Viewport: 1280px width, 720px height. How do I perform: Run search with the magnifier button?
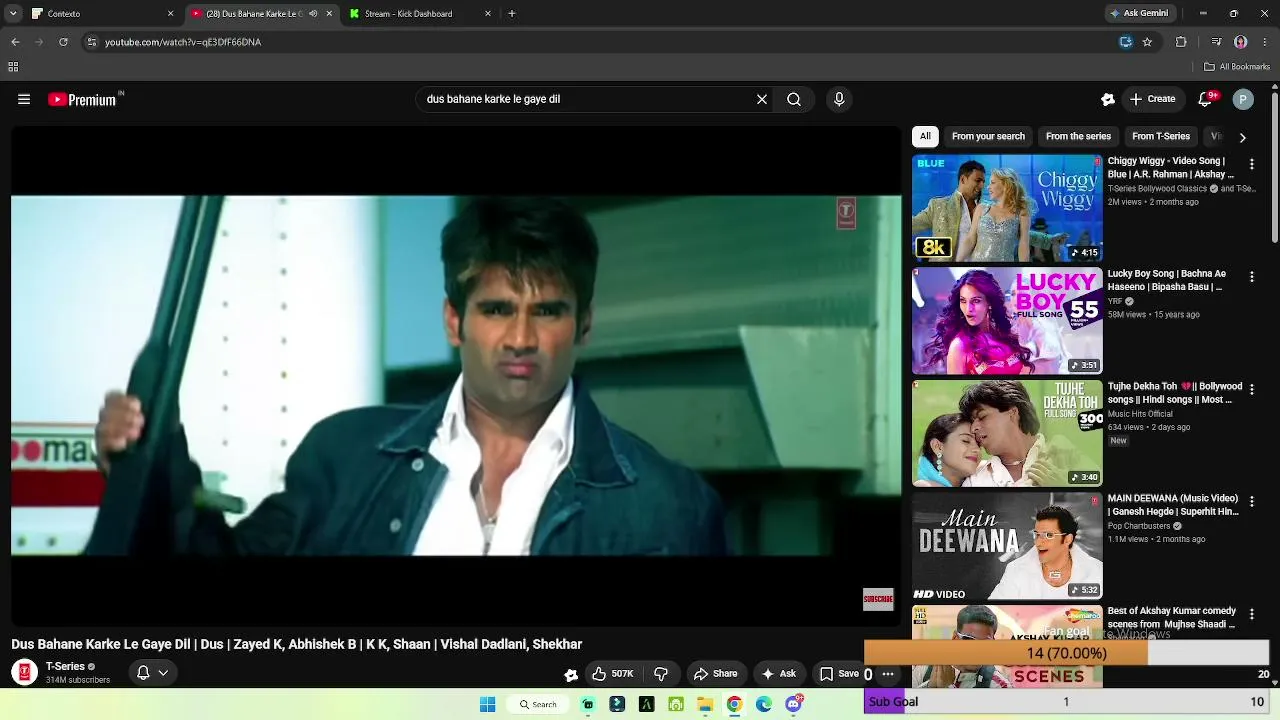tap(794, 99)
